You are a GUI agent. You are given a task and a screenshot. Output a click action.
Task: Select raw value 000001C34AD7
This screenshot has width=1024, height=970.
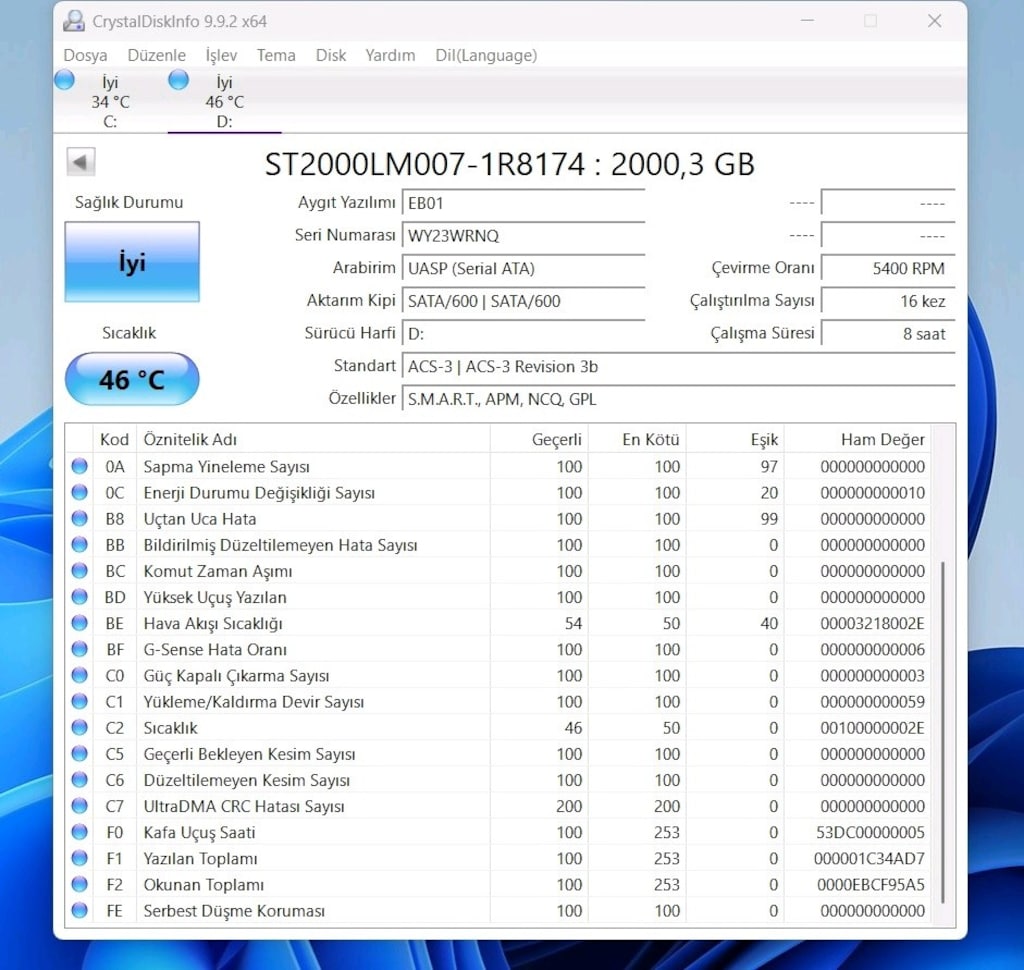pyautogui.click(x=869, y=858)
